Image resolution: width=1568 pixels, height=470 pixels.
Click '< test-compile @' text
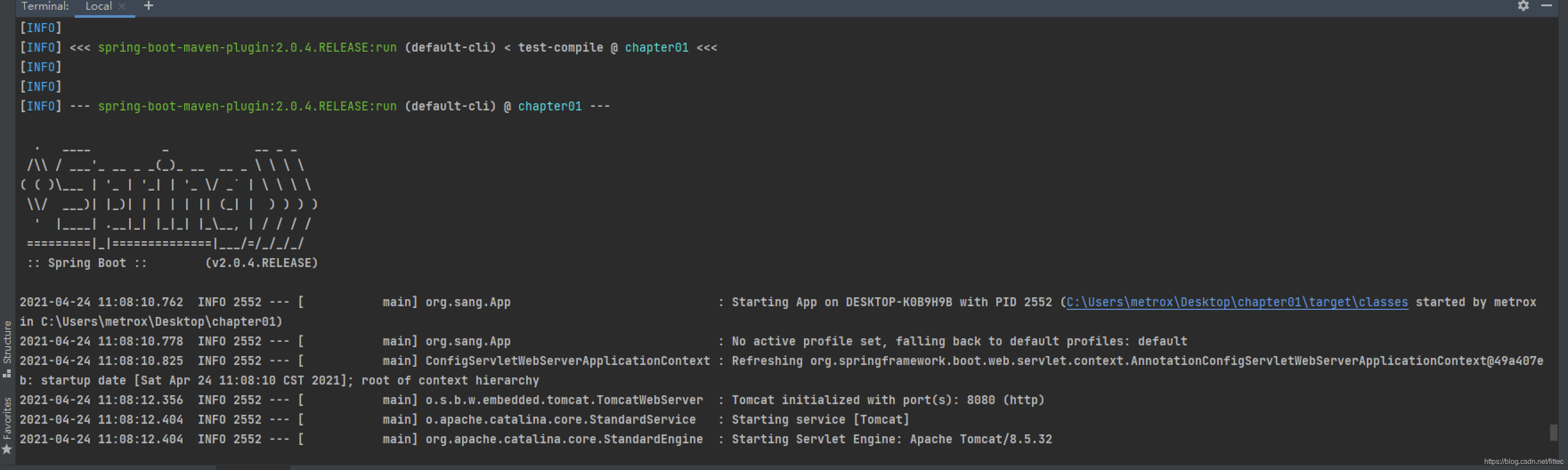[x=561, y=48]
